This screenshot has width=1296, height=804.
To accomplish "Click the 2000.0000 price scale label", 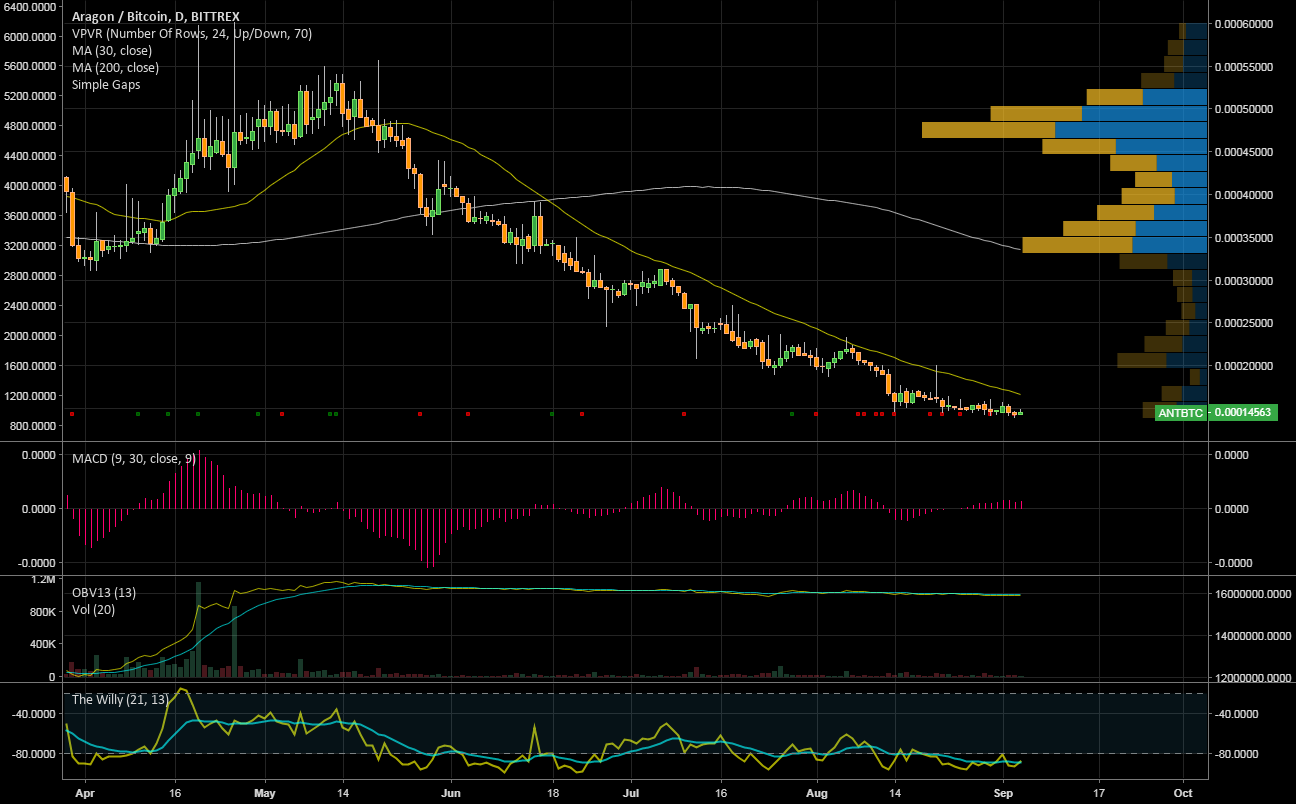I will click(x=28, y=336).
